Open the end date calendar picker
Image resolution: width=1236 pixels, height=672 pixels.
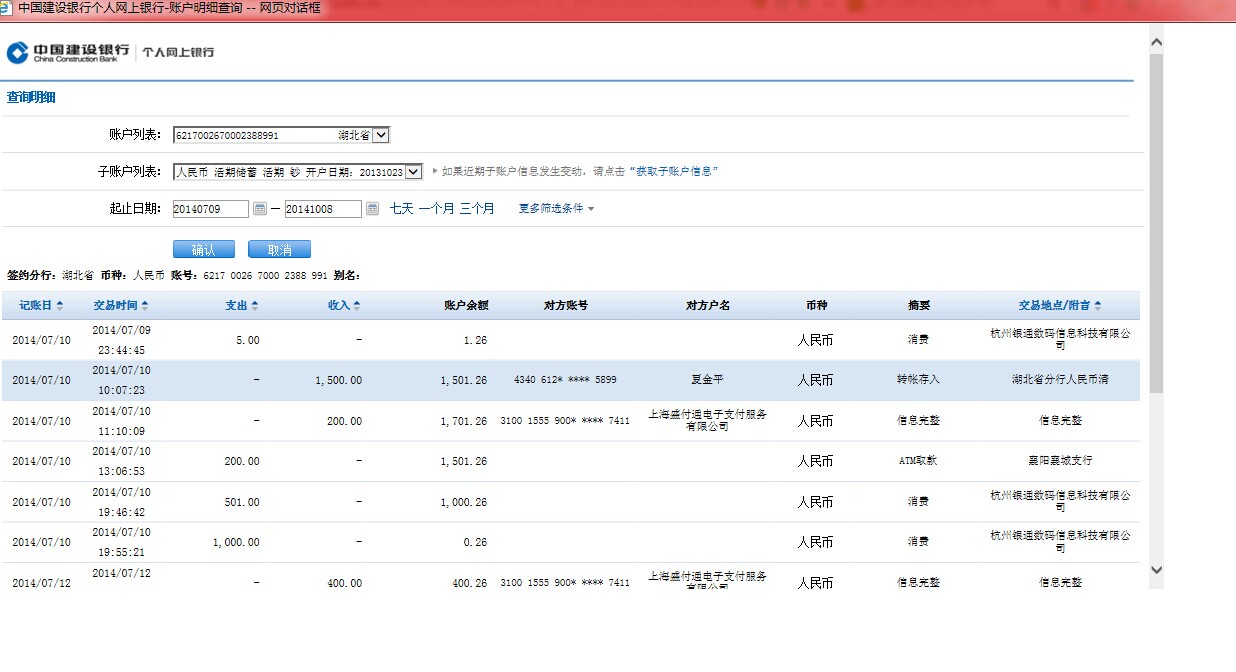click(x=373, y=209)
